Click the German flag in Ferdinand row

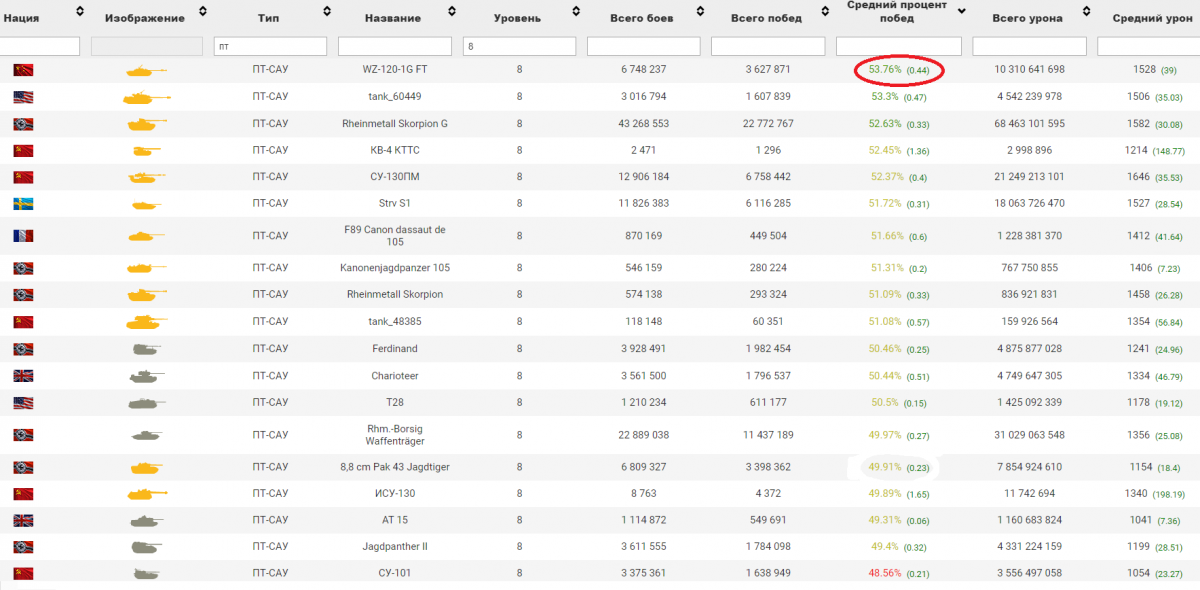click(x=23, y=349)
